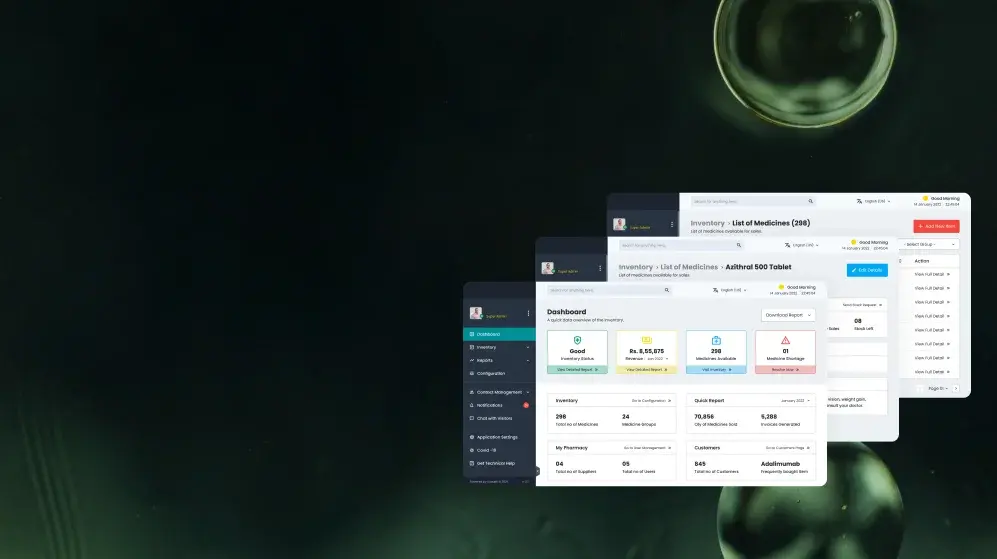The height and width of the screenshot is (559, 997).
Task: Click the red Medicine Shortage warning icon
Action: [x=785, y=341]
